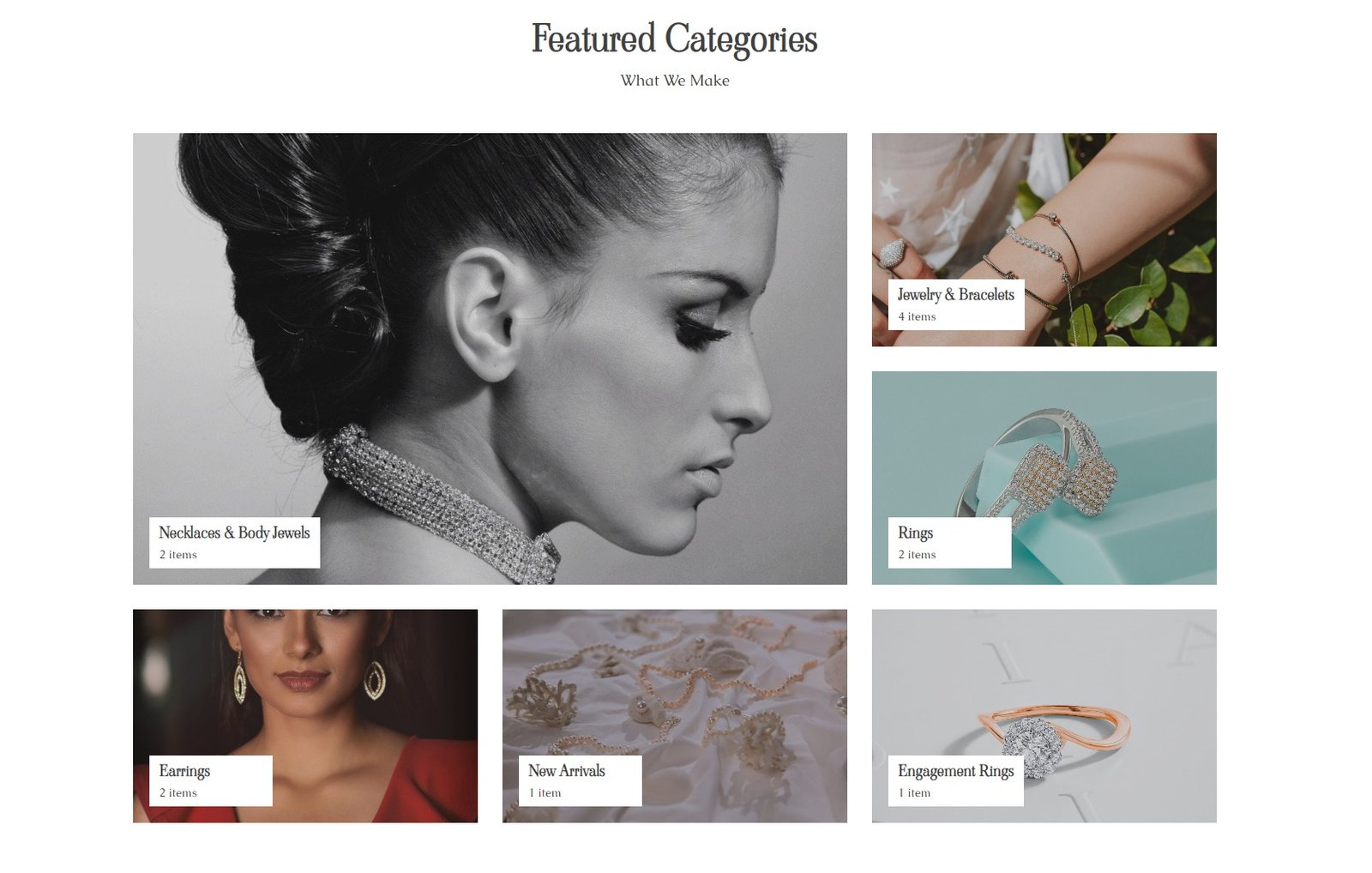The width and height of the screenshot is (1372, 873).
Task: Open the New Arrivals category label
Action: tap(567, 771)
